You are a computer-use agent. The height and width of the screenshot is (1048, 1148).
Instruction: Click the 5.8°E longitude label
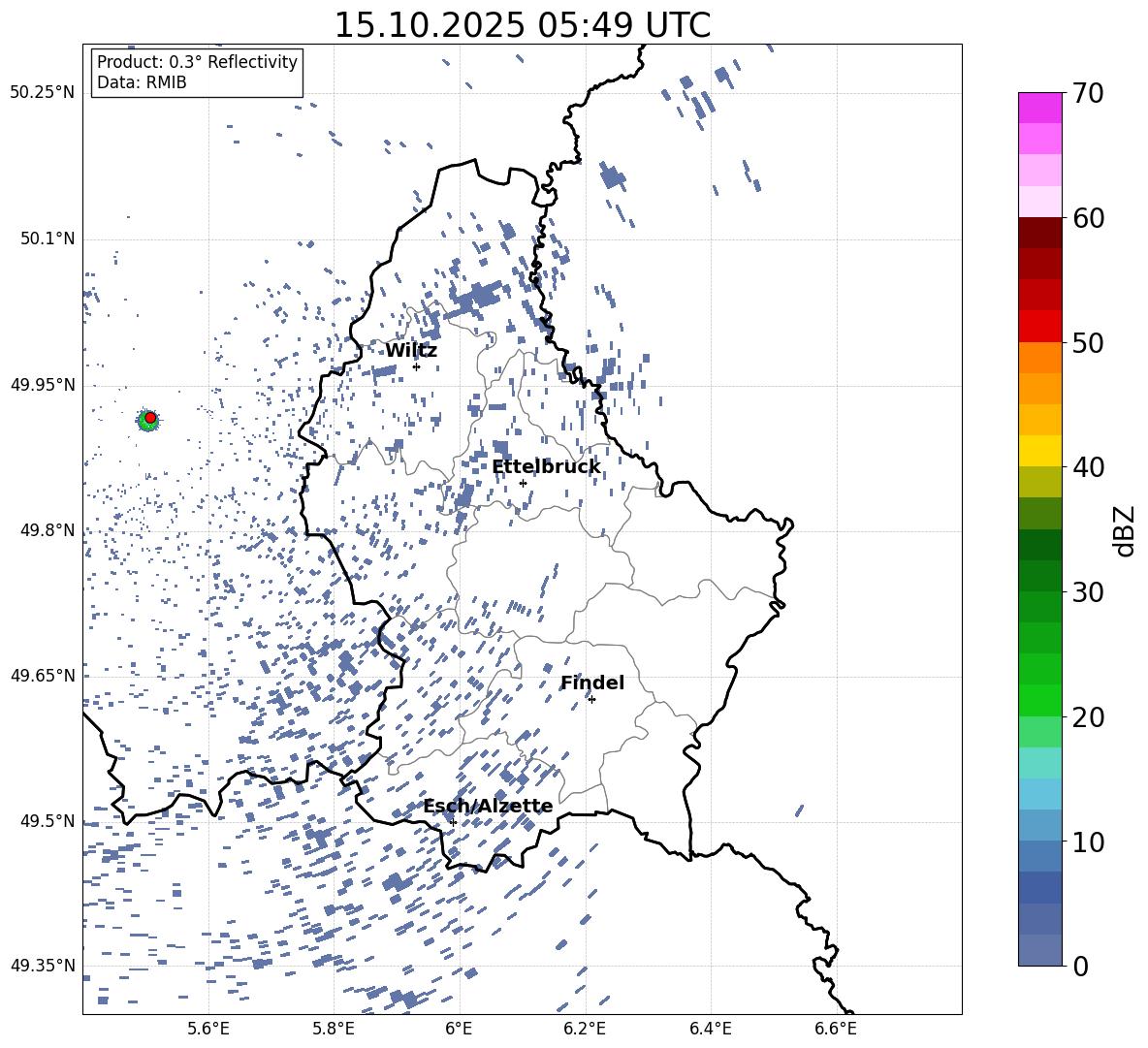(334, 1029)
